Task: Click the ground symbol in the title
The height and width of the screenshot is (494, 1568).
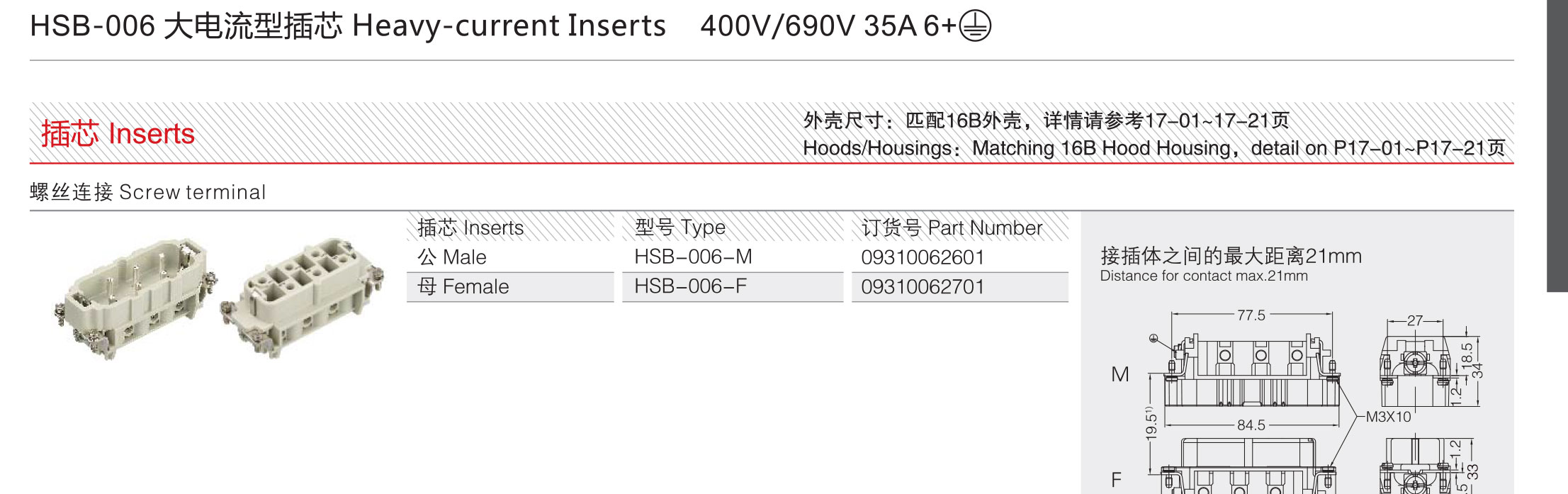Action: tap(975, 27)
